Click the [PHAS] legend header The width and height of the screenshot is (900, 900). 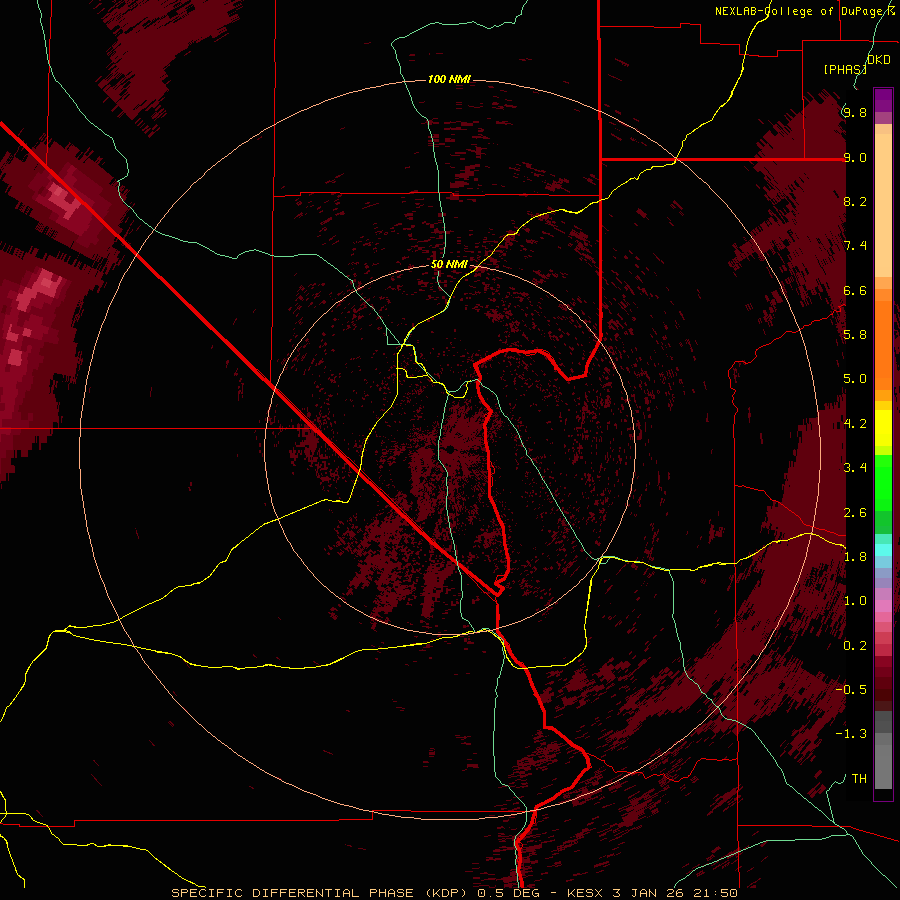(845, 69)
